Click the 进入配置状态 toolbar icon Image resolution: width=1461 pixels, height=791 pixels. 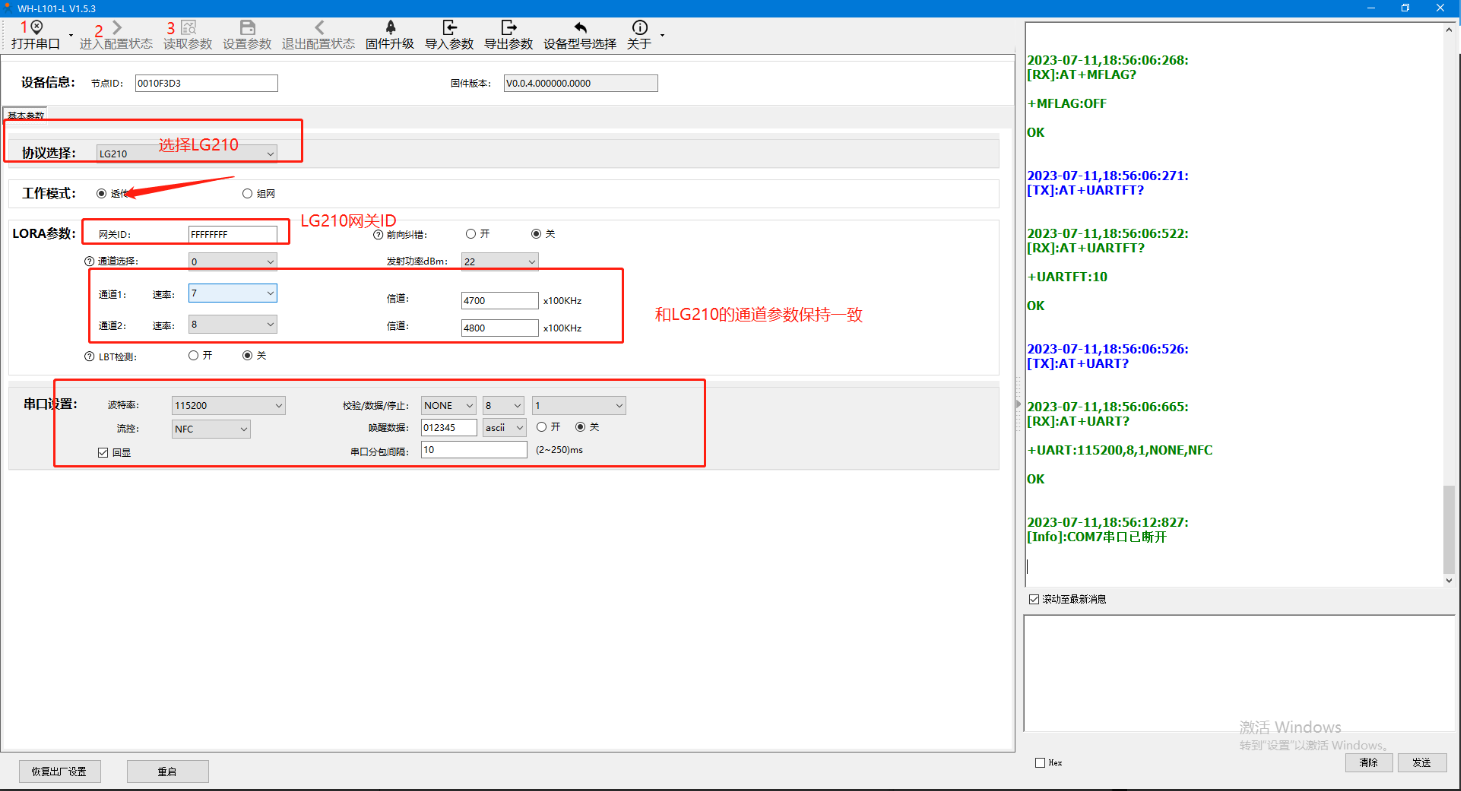117,28
